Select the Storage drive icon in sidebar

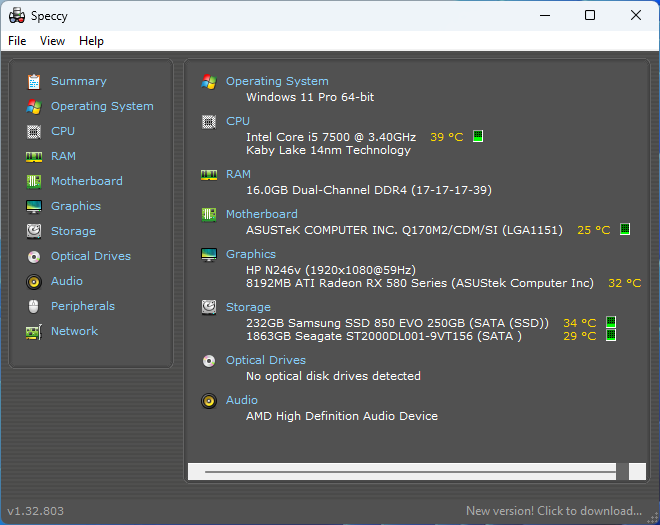click(34, 231)
